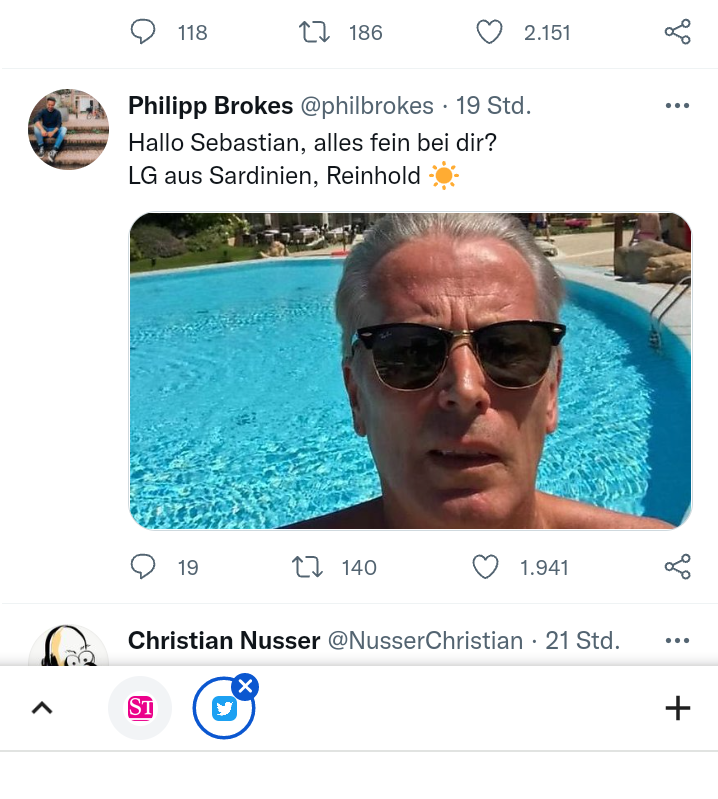Share Philipp Brokes' tweet
Viewport: 718px width, 799px height.
point(677,567)
